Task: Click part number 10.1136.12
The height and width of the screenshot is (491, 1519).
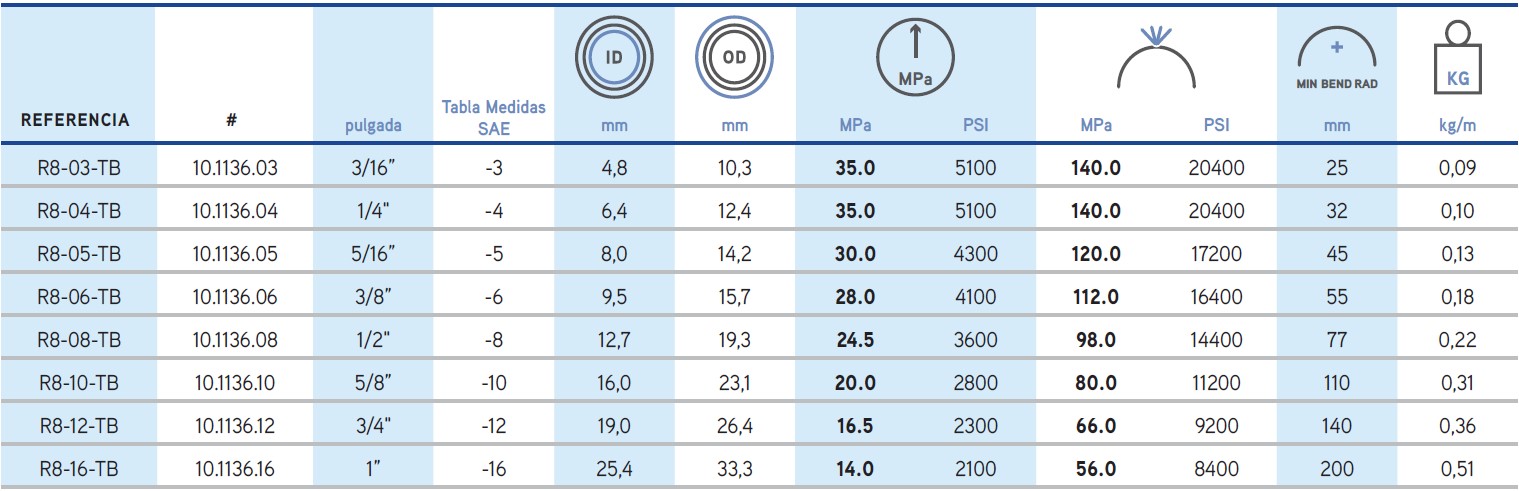Action: (x=234, y=426)
